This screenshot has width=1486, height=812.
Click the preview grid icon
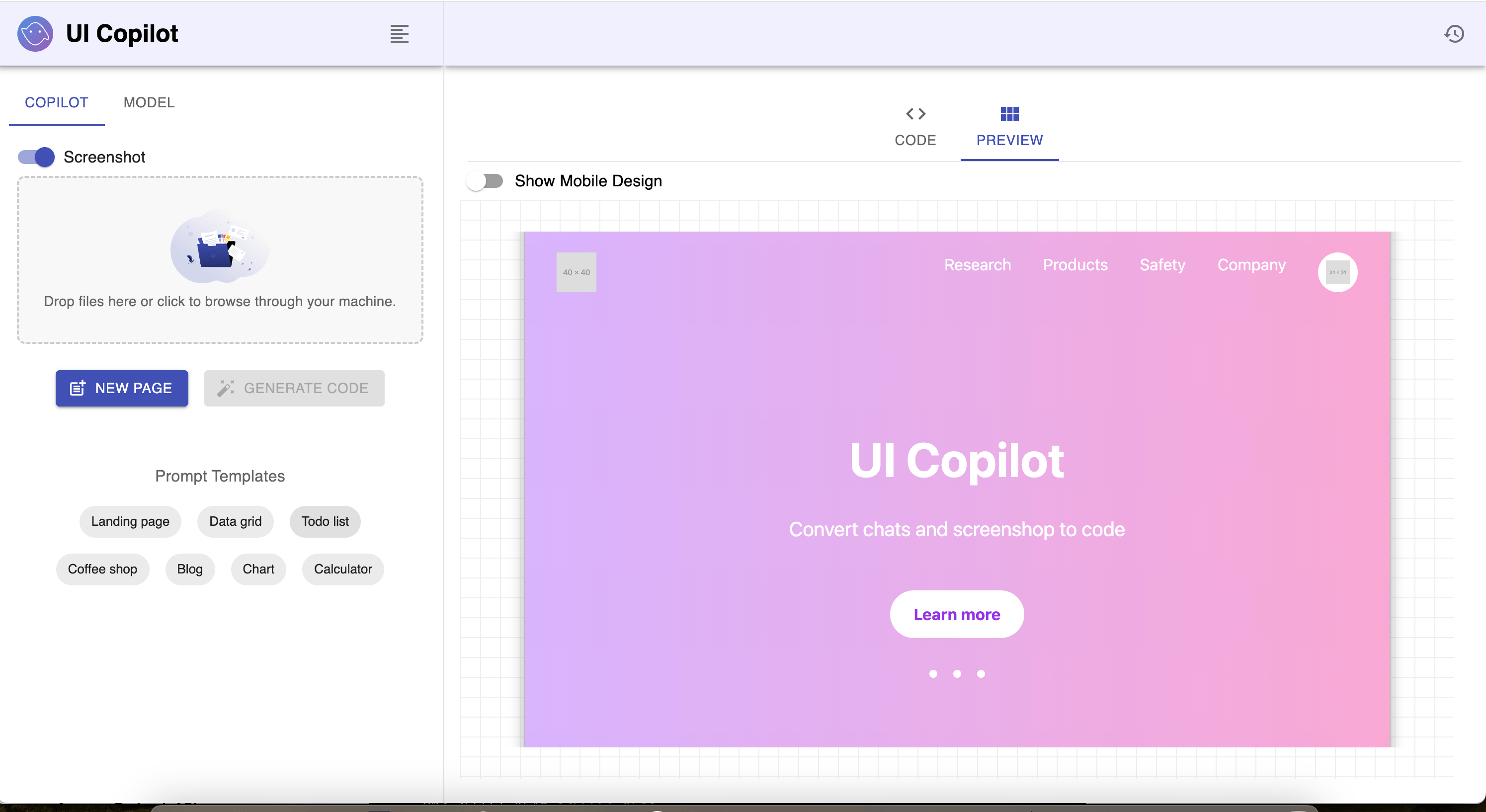[1009, 114]
